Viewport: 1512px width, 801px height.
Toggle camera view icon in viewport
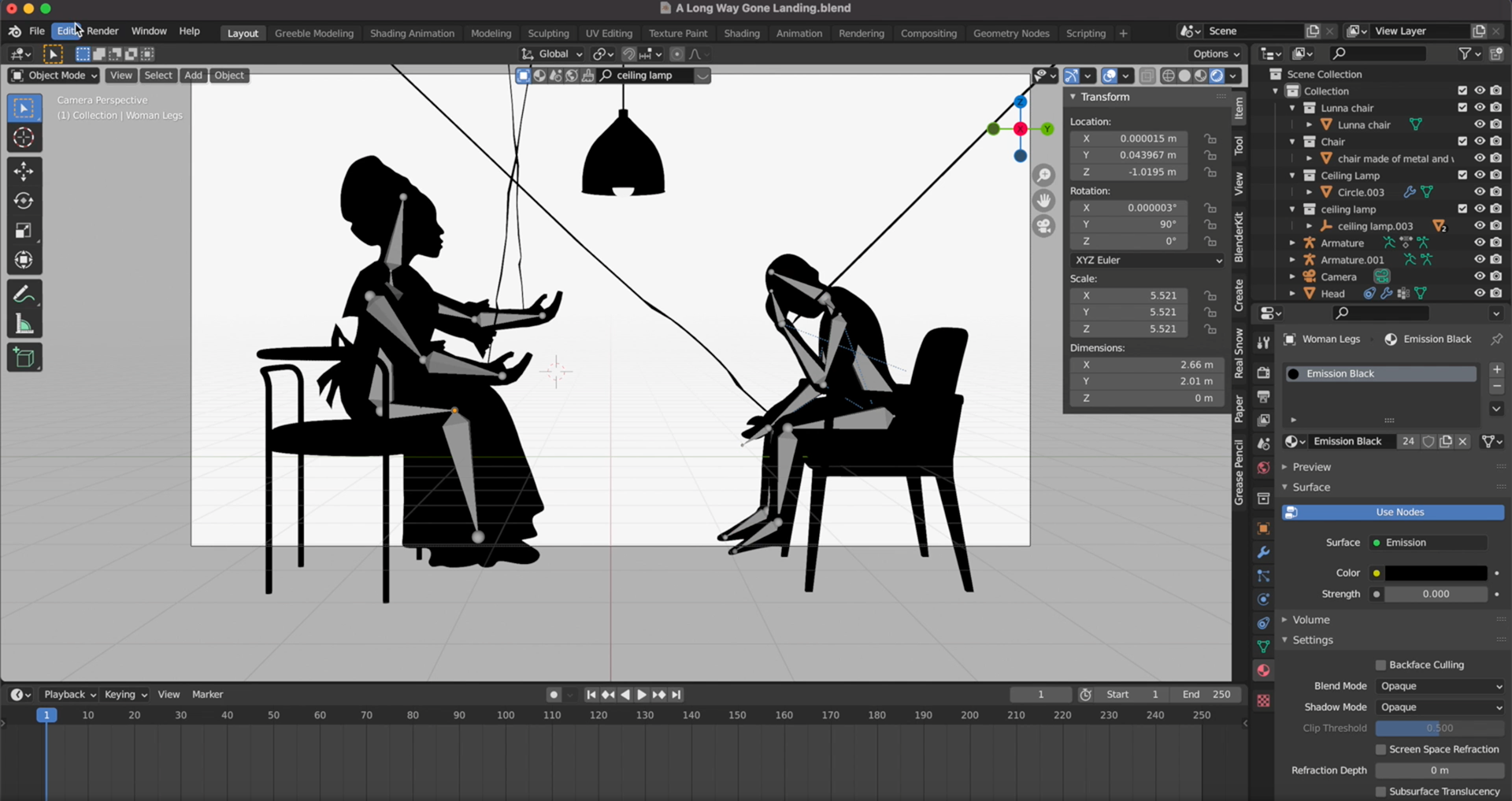pos(1044,226)
